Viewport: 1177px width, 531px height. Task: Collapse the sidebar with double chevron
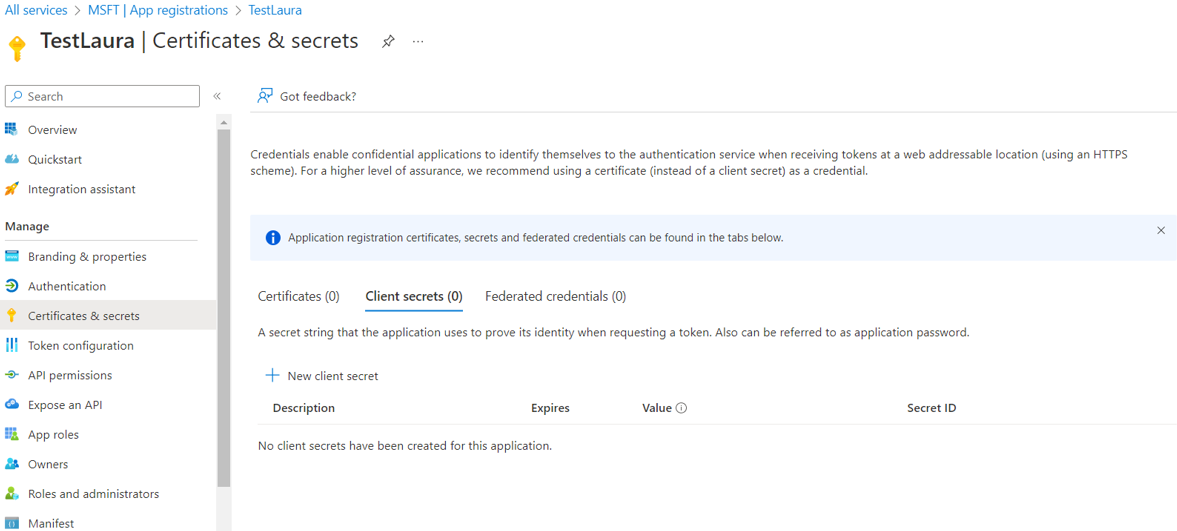tap(217, 96)
